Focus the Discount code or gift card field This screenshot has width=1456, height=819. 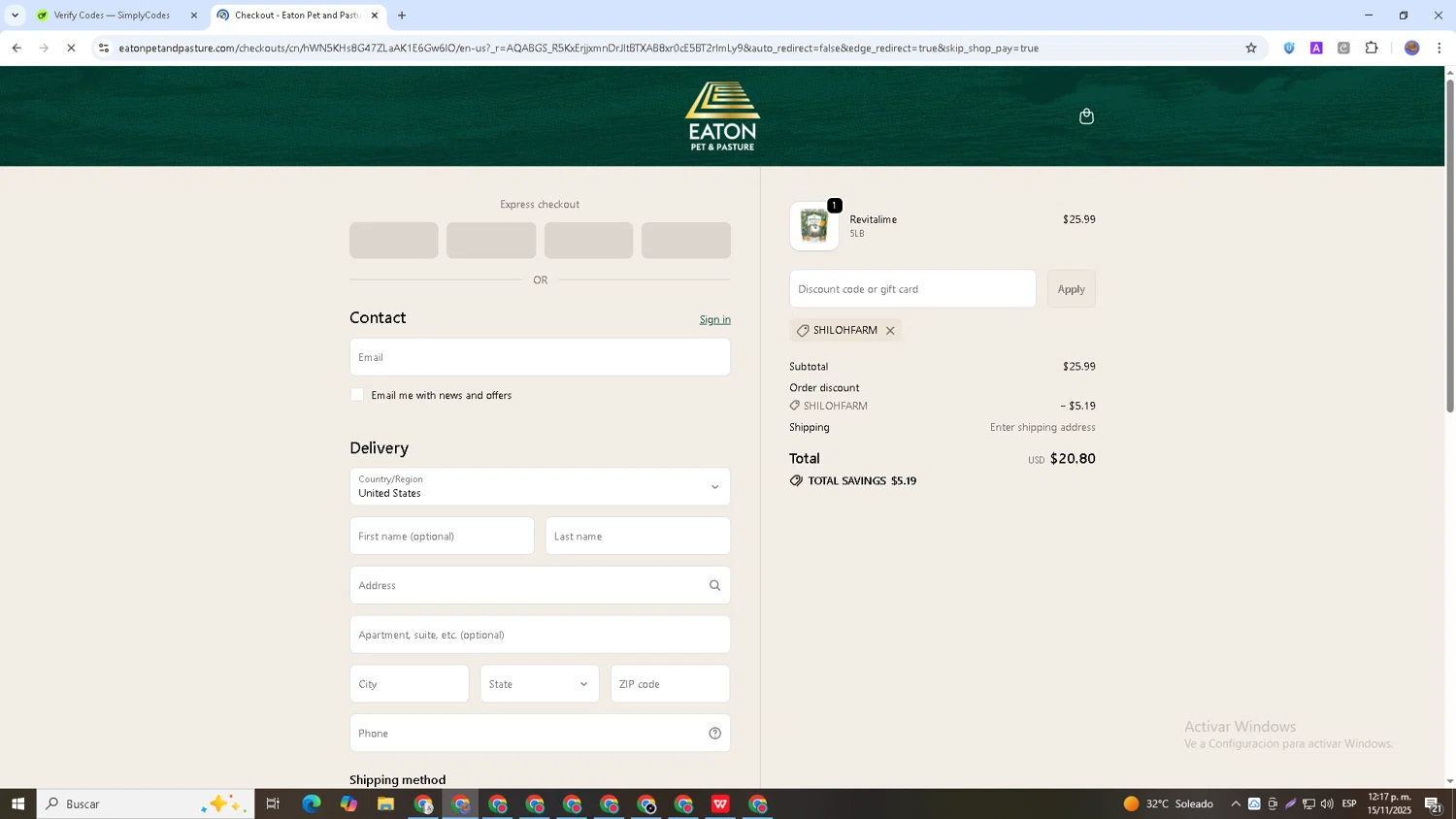coord(912,289)
